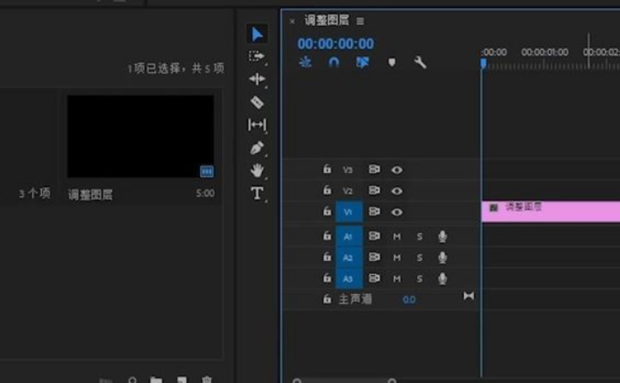Mute audio track A2

397,258
